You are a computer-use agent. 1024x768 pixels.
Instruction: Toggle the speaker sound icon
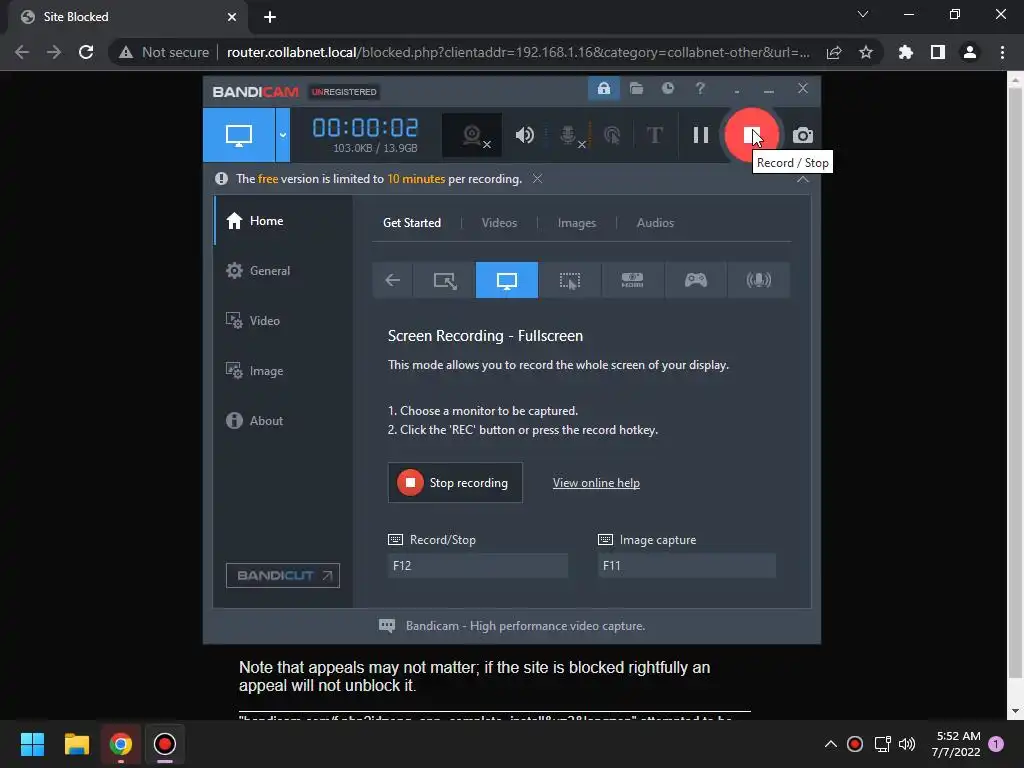(x=524, y=135)
